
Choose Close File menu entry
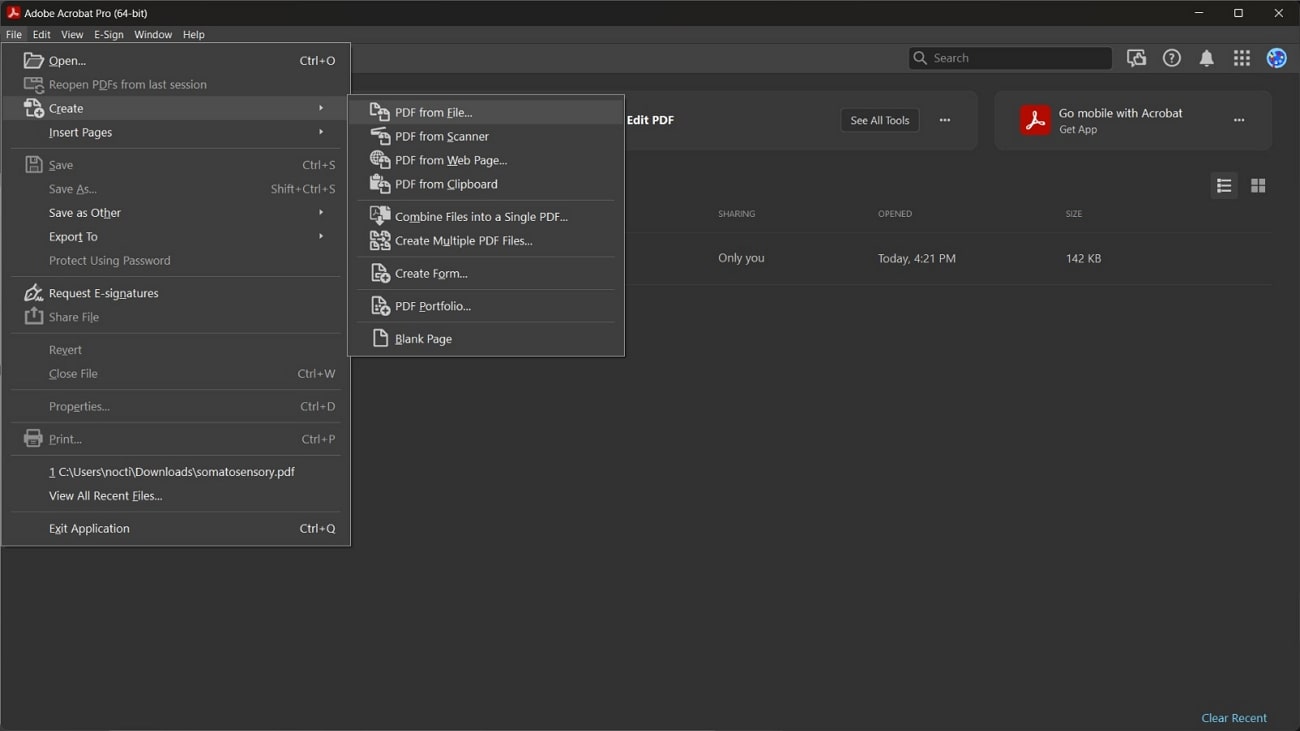[176, 373]
